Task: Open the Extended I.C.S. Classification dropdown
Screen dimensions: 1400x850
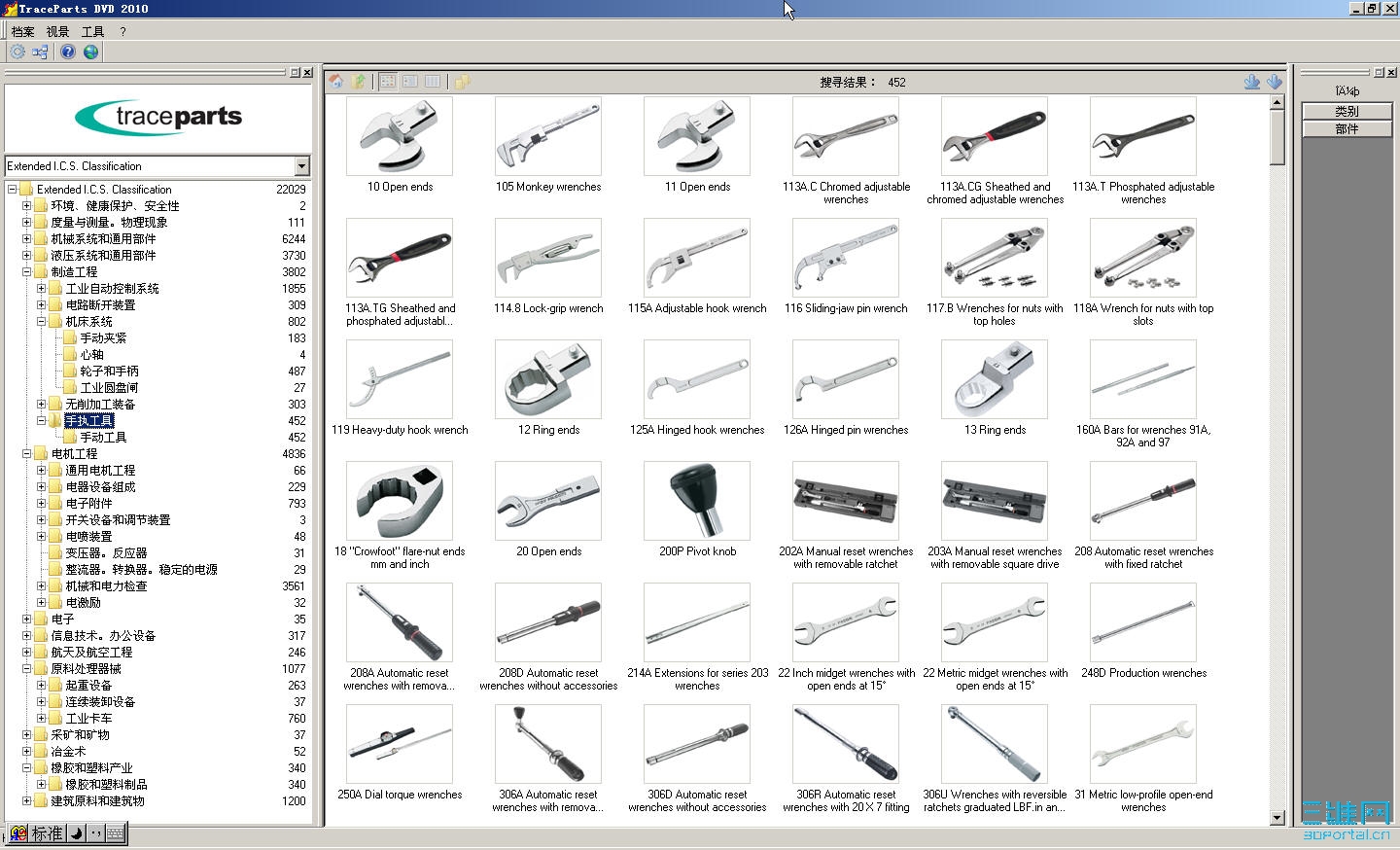Action: [x=301, y=166]
